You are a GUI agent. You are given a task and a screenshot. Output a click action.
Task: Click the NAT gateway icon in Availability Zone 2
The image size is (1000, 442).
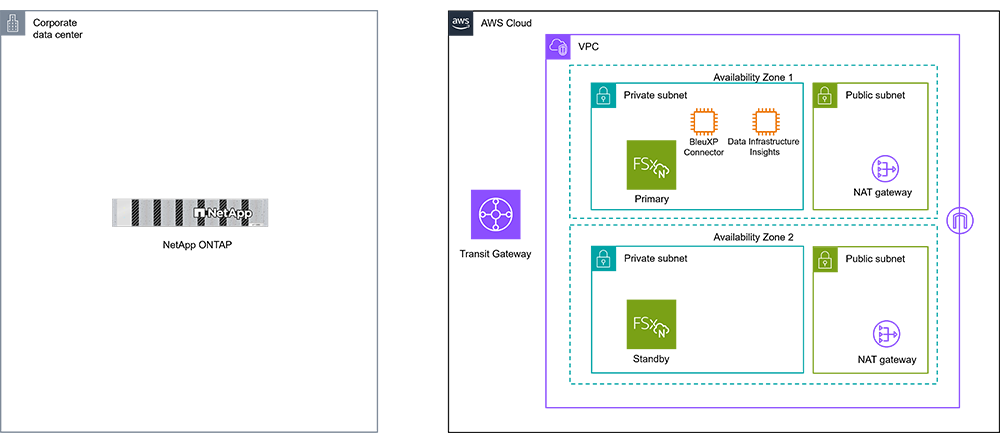pyautogui.click(x=886, y=335)
